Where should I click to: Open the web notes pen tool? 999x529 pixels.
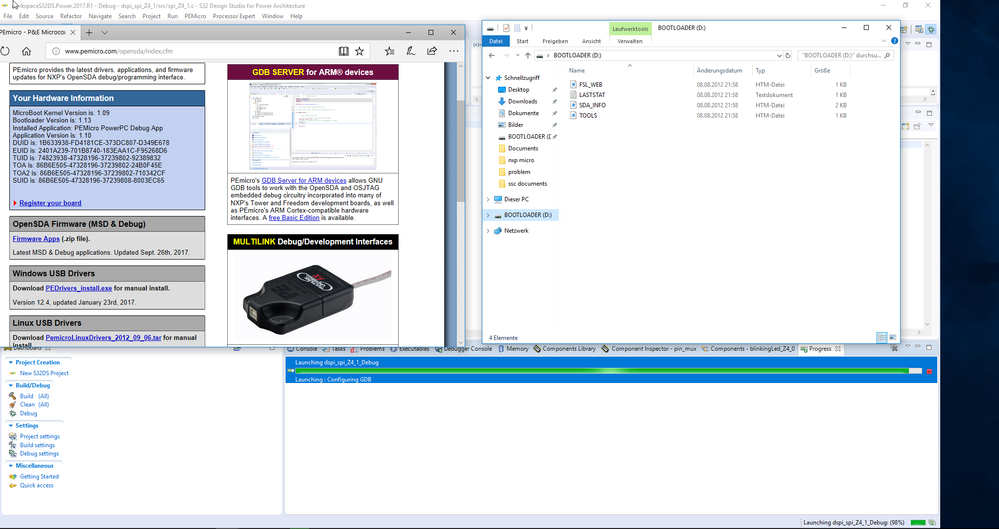[411, 51]
